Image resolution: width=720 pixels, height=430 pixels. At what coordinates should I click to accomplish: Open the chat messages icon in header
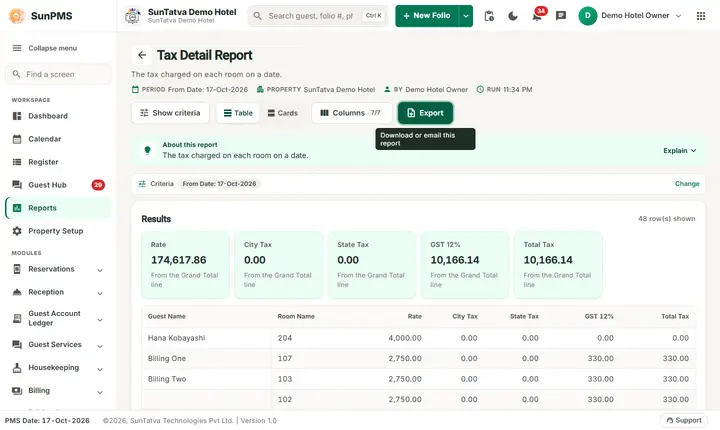(x=561, y=16)
